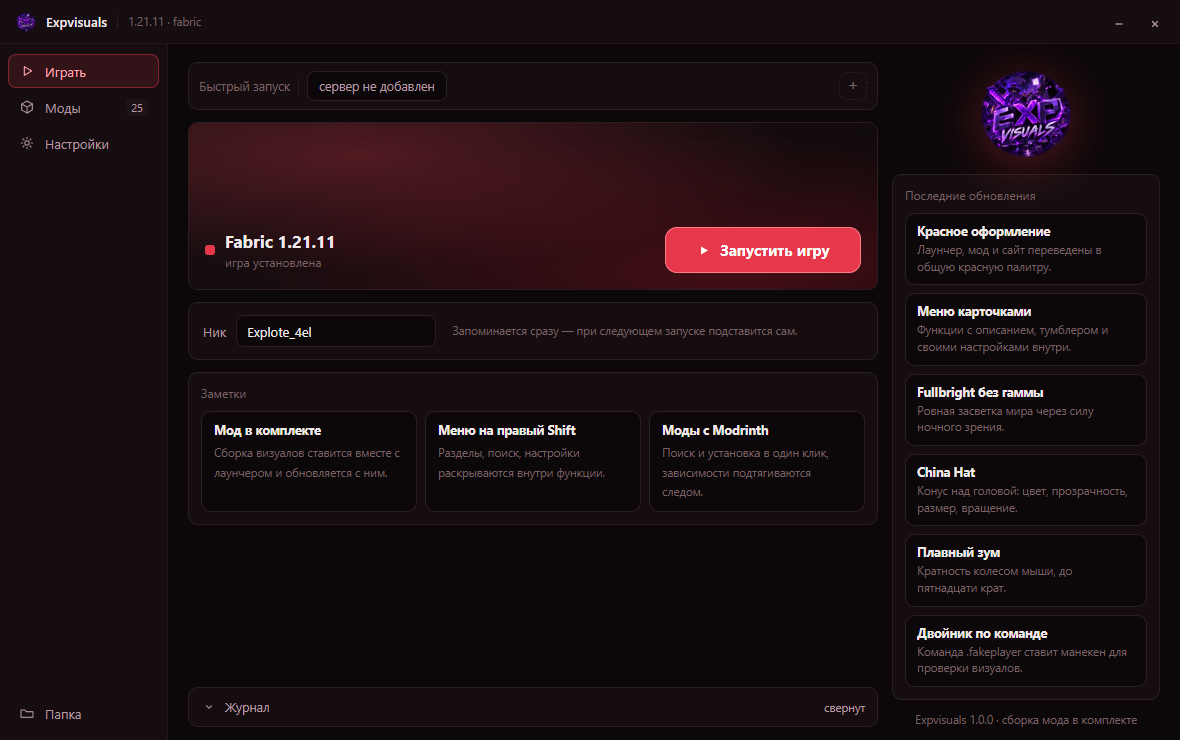The image size is (1180, 740).
Task: Click the '1.21.11 · fabric' version text
Action: (x=165, y=22)
